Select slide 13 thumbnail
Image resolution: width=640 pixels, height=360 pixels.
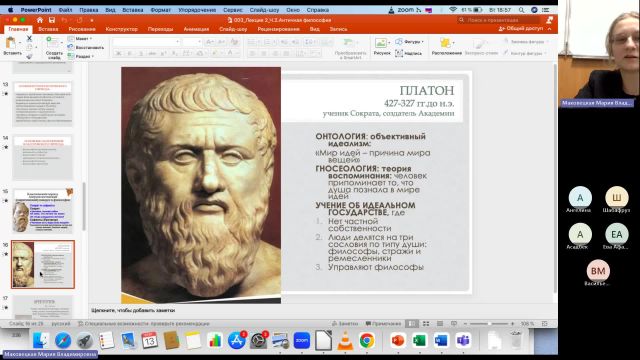(43, 104)
